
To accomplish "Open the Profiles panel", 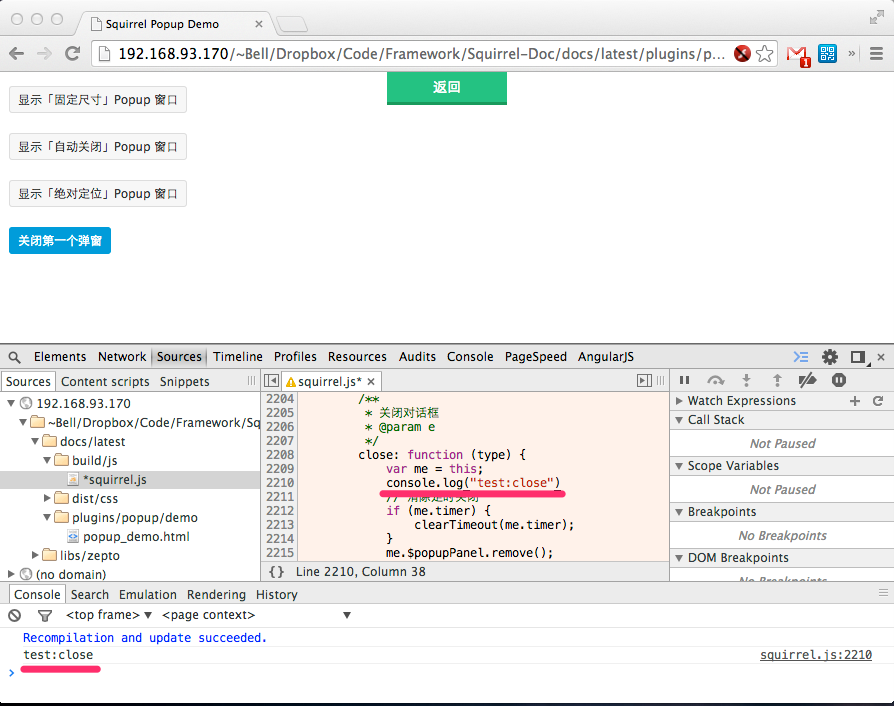I will click(x=295, y=357).
